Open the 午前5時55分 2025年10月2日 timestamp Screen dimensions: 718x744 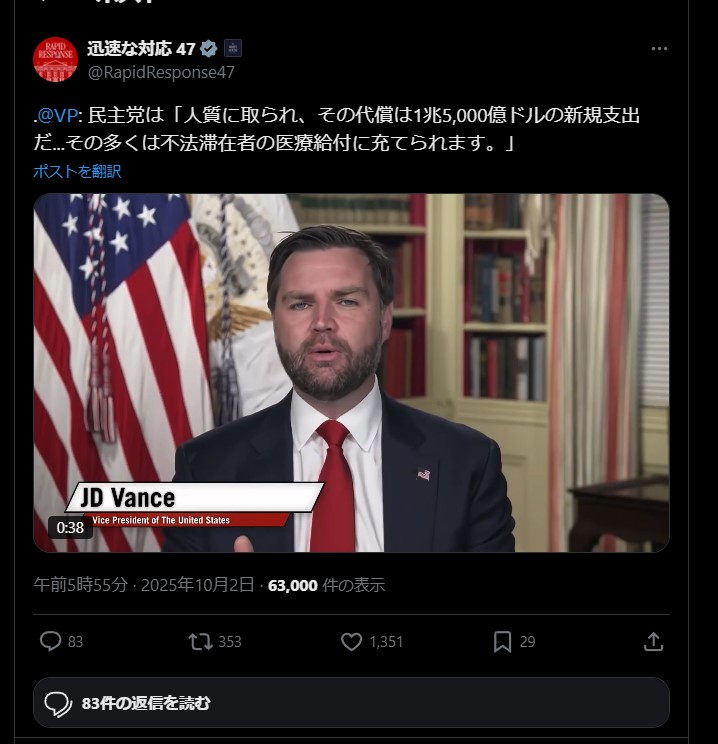(144, 585)
